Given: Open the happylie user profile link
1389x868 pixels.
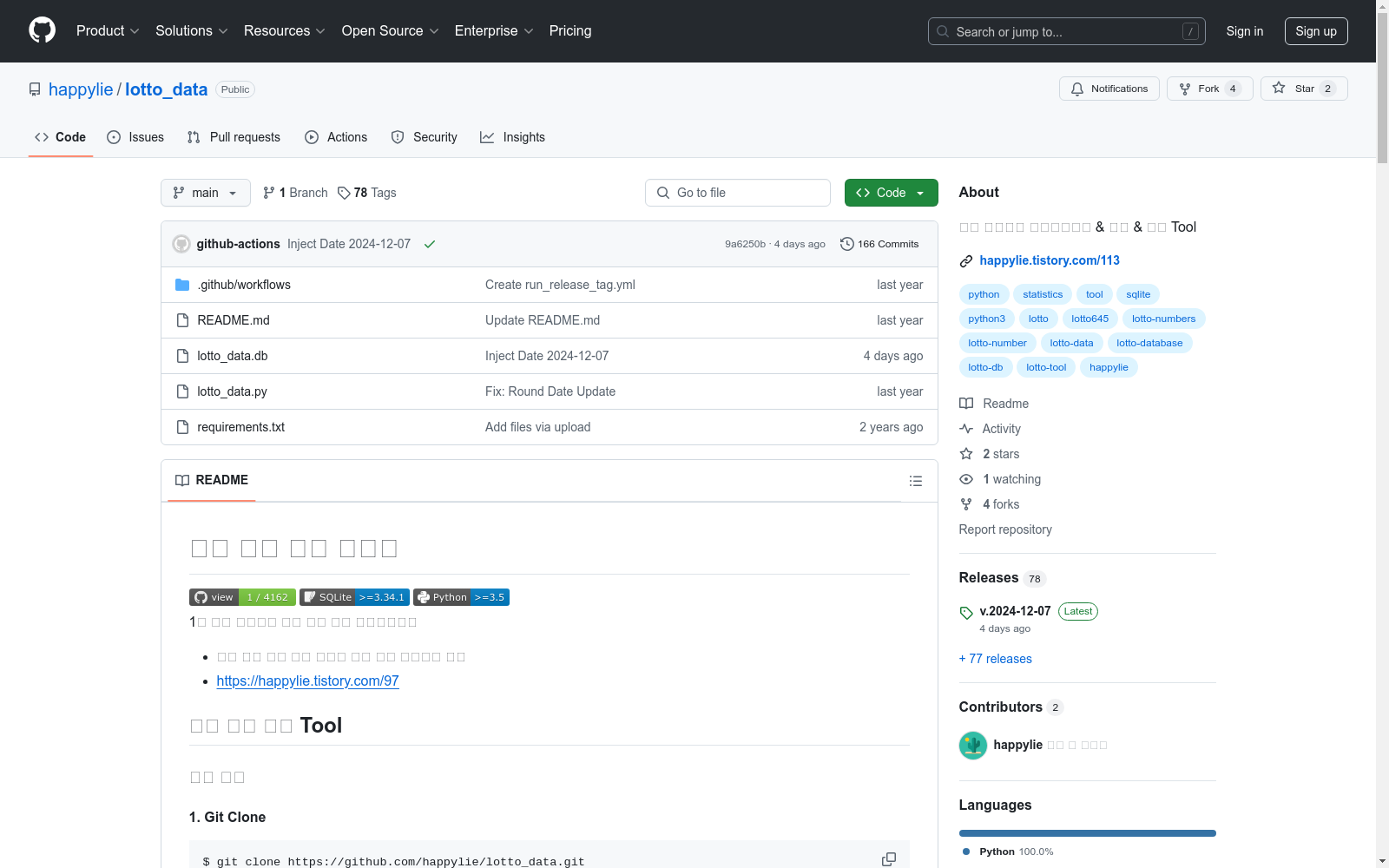Looking at the screenshot, I should point(81,89).
